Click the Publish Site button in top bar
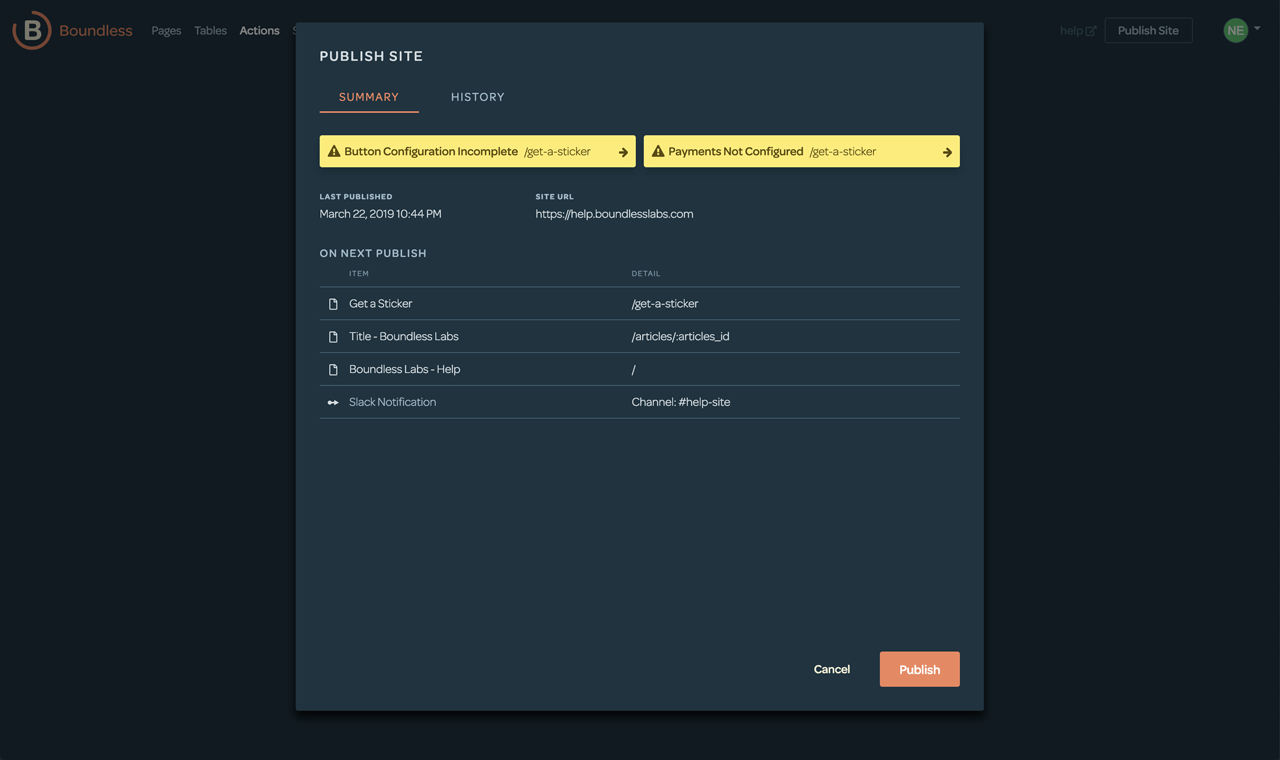The width and height of the screenshot is (1280, 760). (x=1148, y=30)
